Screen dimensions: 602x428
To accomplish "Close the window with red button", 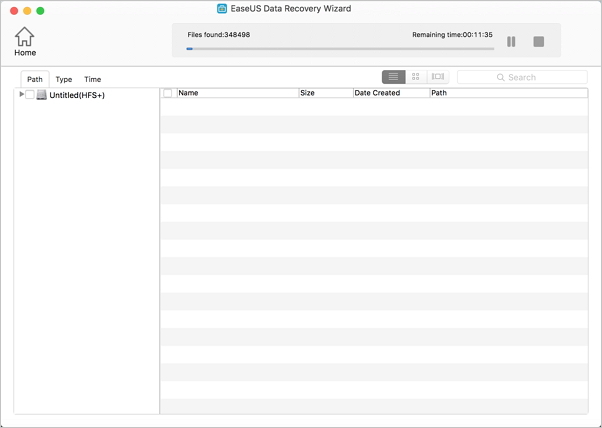I will coord(14,11).
